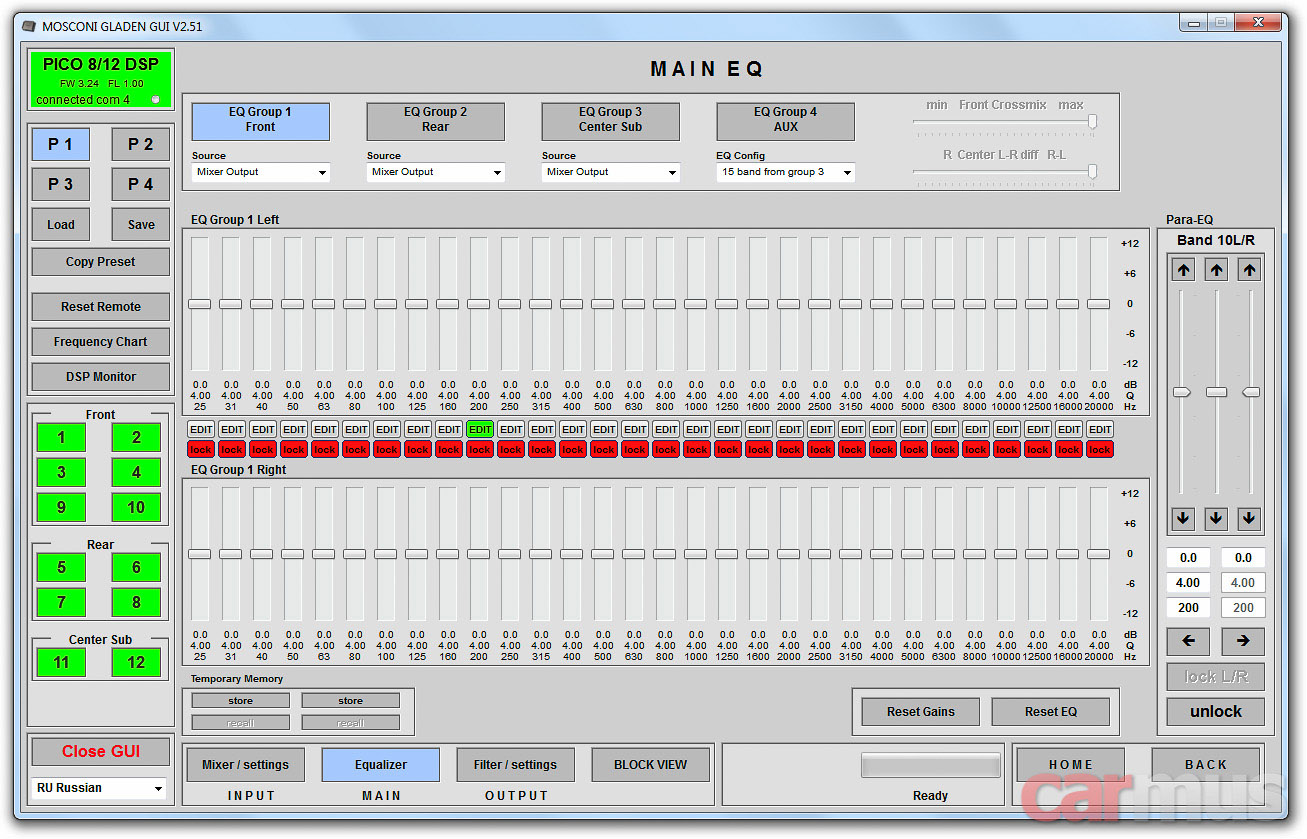Select Rear channel 6 button
The width and height of the screenshot is (1307, 839).
click(x=137, y=567)
